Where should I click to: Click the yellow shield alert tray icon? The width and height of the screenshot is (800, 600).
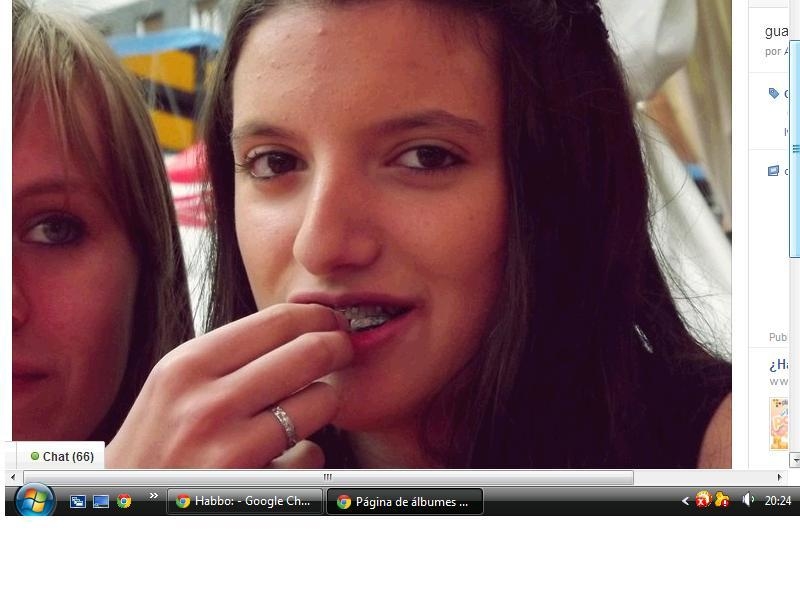[x=721, y=500]
